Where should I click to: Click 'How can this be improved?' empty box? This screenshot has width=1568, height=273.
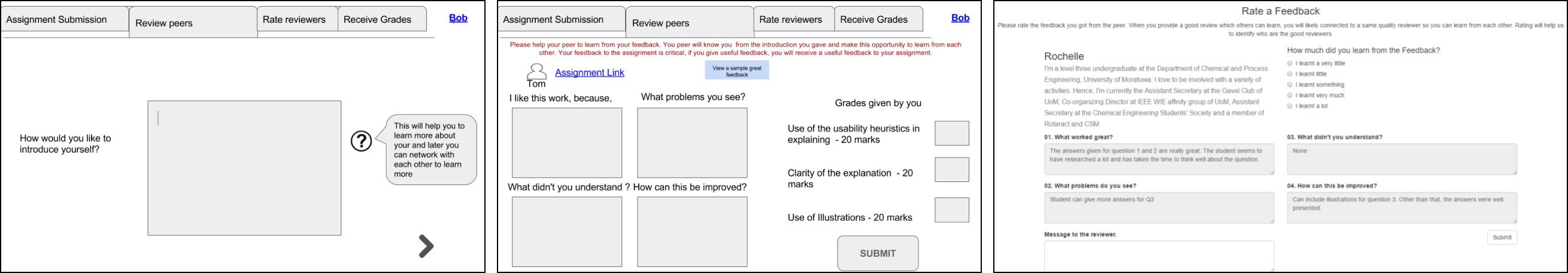(692, 231)
